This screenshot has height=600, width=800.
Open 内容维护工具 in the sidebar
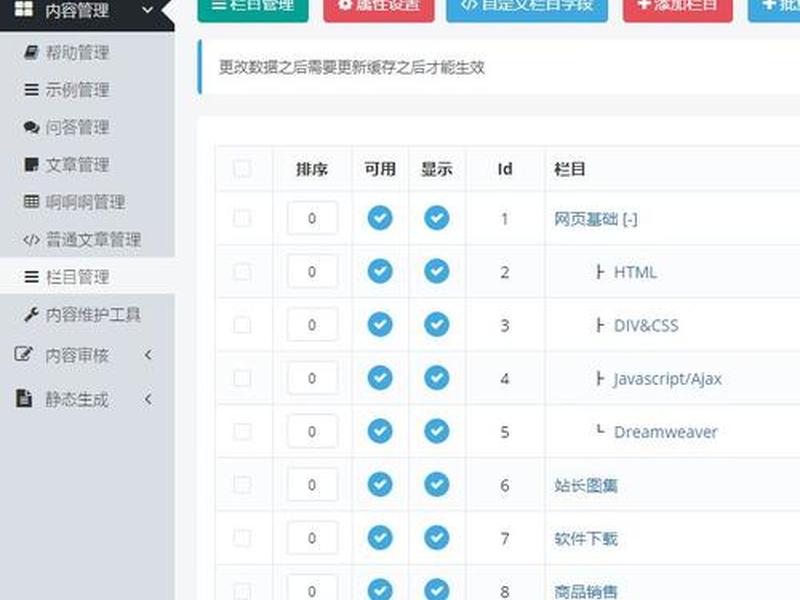click(93, 314)
